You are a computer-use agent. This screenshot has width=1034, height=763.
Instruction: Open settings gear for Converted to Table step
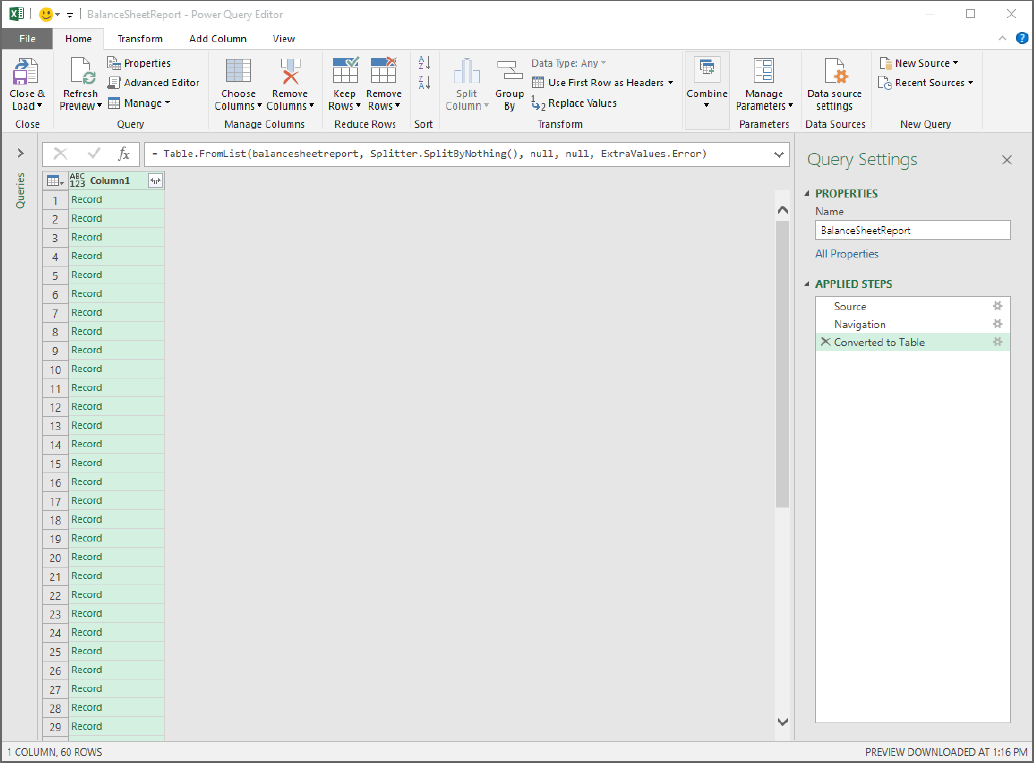998,342
